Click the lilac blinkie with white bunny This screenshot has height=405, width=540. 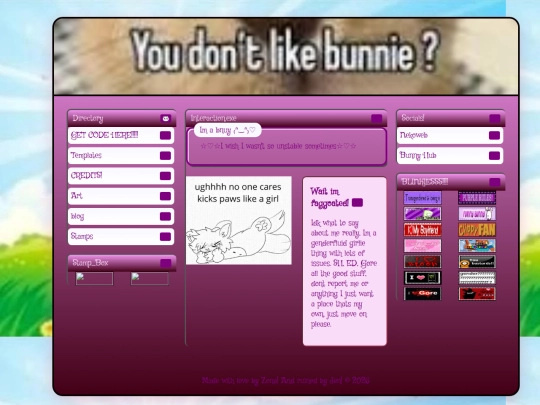(x=477, y=214)
